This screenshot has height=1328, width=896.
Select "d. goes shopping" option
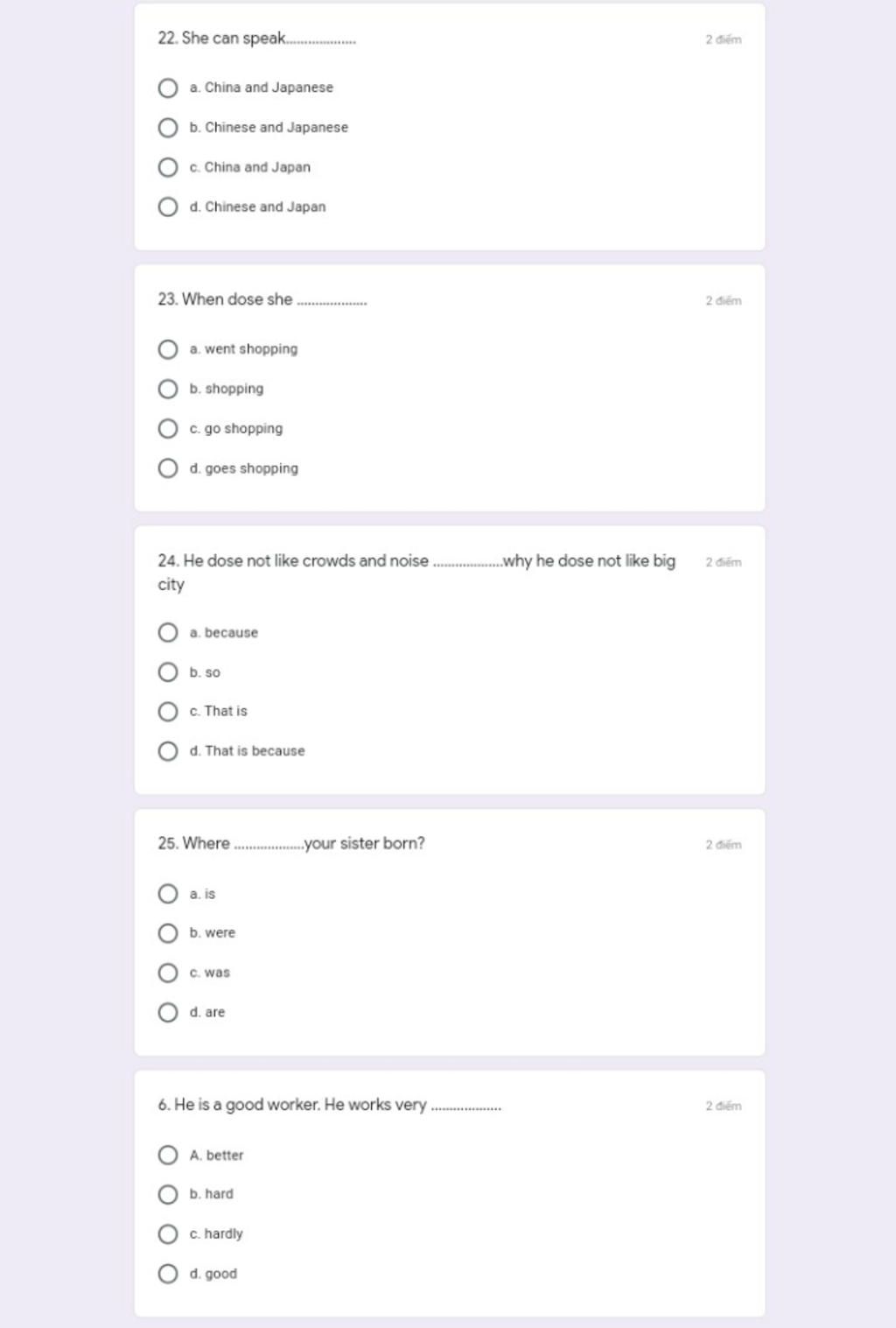168,468
